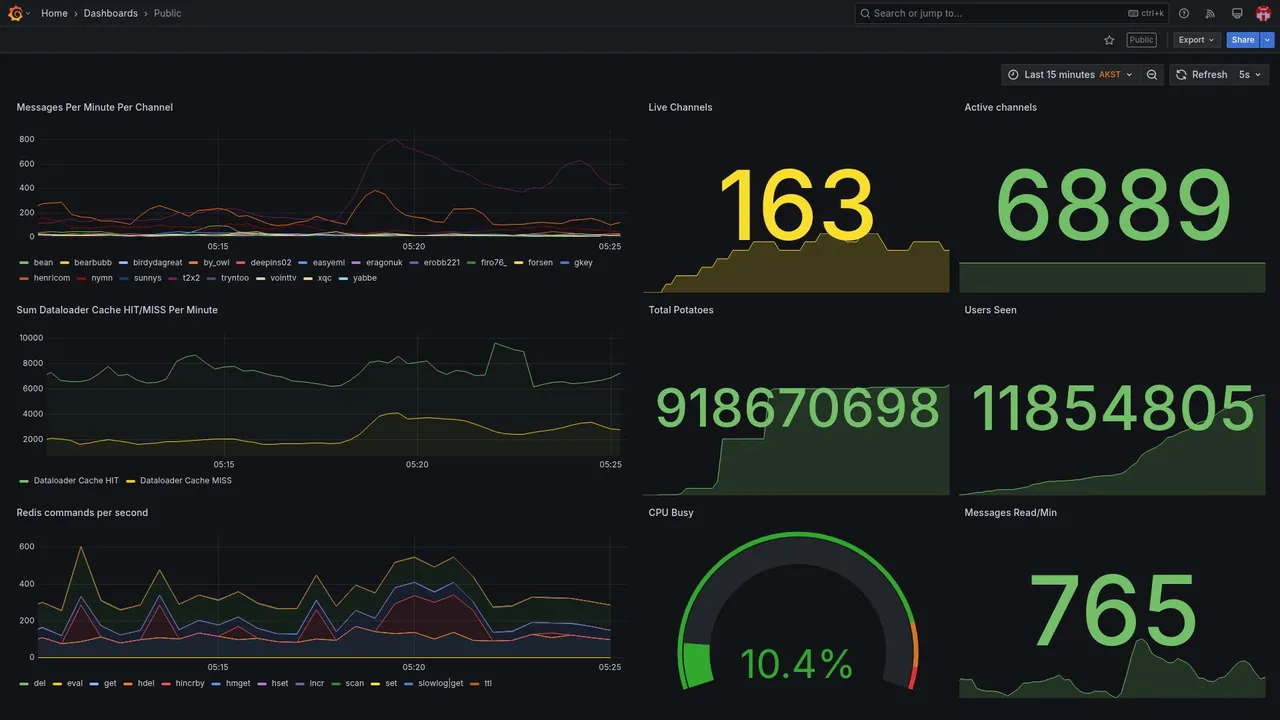Navigate to Dashboards breadcrumb
This screenshot has width=1280, height=720.
[x=111, y=13]
